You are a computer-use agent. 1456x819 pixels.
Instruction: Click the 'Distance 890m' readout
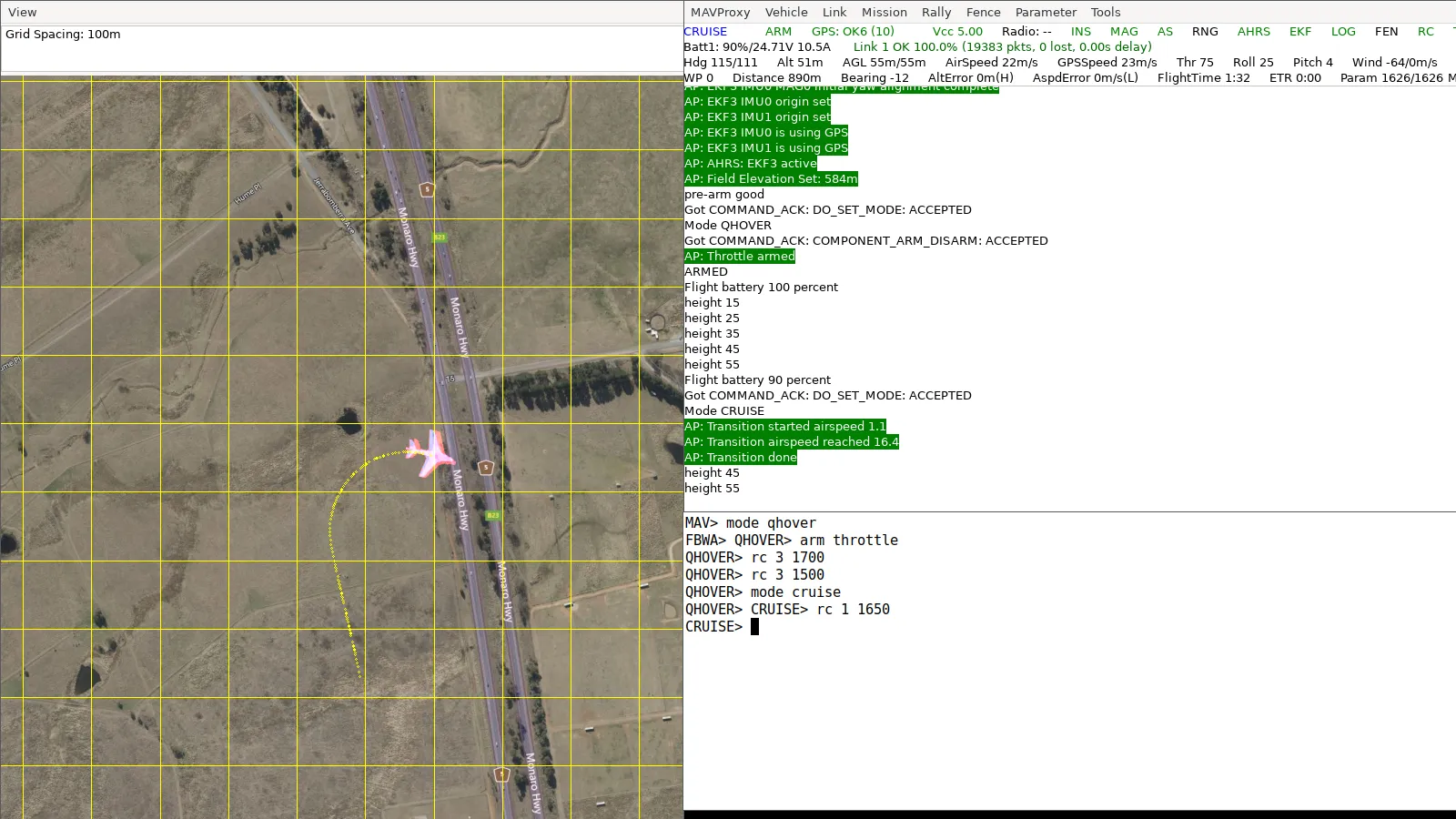[777, 77]
